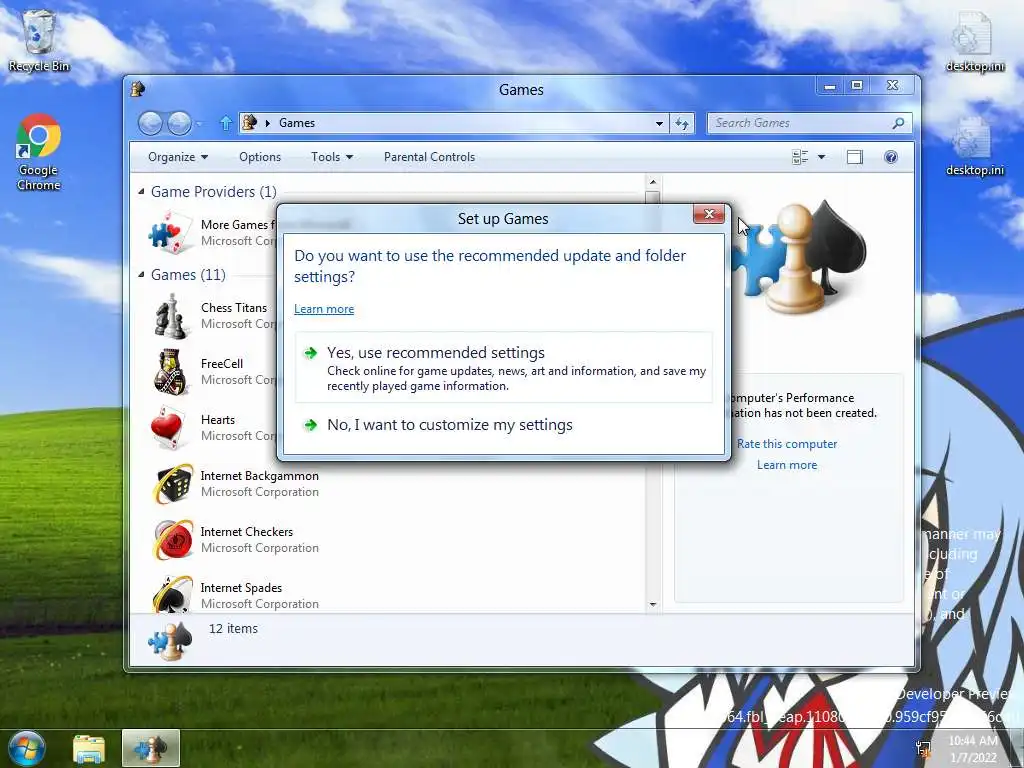Select the Internet Backgammon dice icon
The image size is (1024, 768).
(x=173, y=484)
